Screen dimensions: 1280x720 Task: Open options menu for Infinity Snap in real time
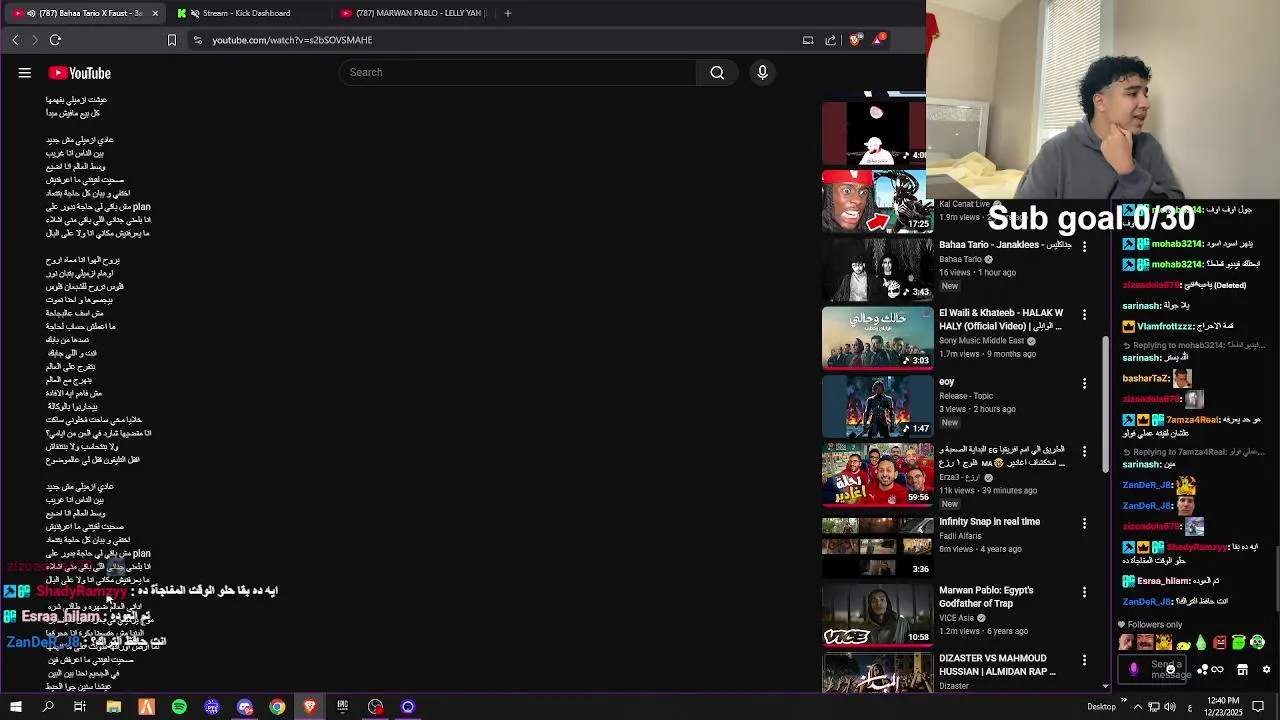pyautogui.click(x=1084, y=523)
